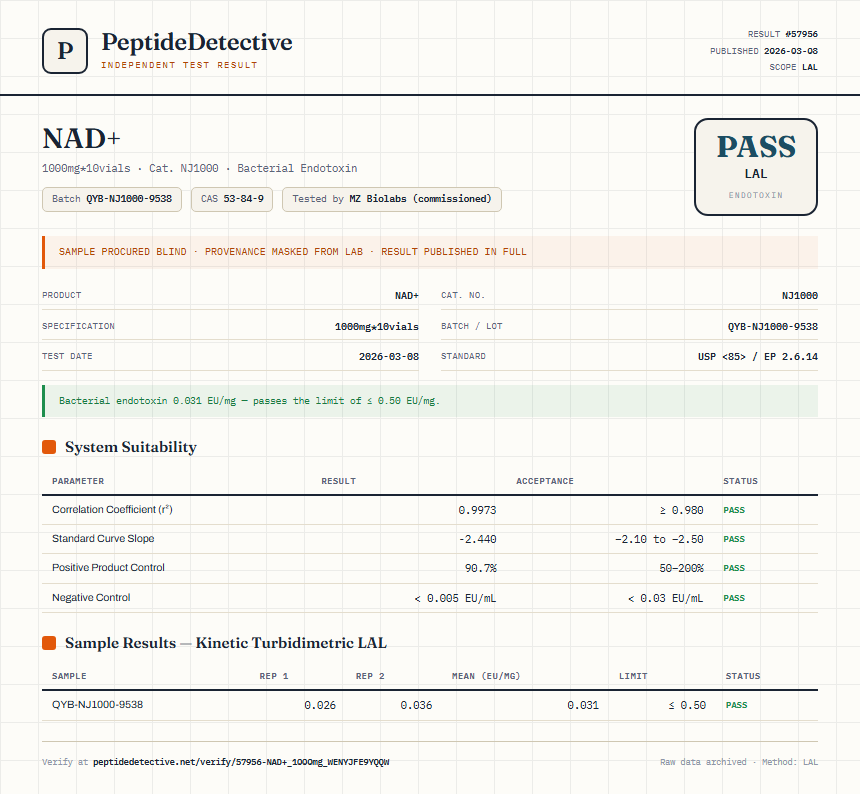Click the Batch QYB-NJ1000-9538 chip

coord(112,199)
